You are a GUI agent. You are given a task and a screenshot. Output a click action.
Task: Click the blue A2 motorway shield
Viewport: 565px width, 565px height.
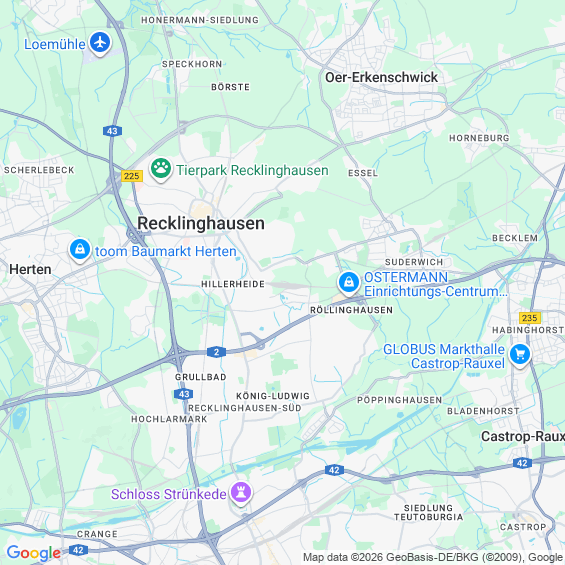(216, 352)
